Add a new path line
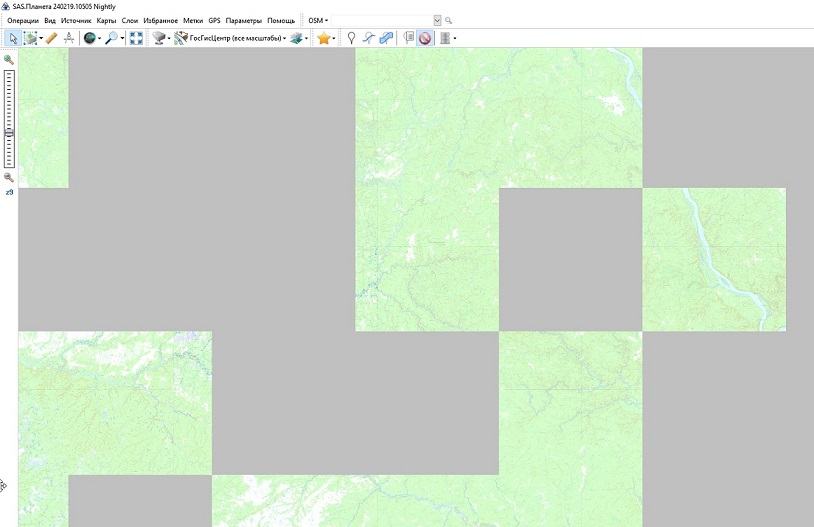814x527 pixels. (368, 38)
